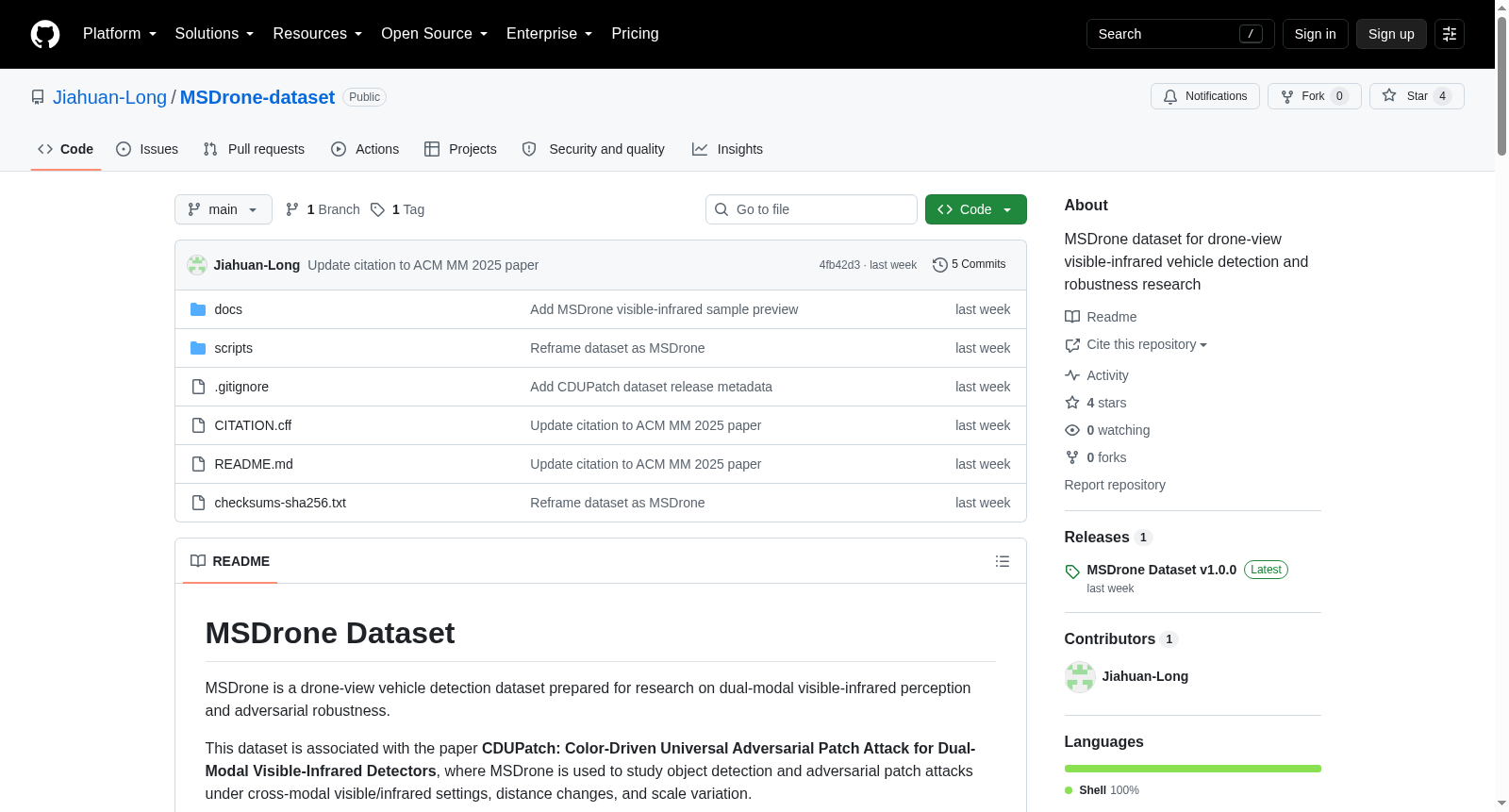Click the Notifications bell icon

[1170, 96]
